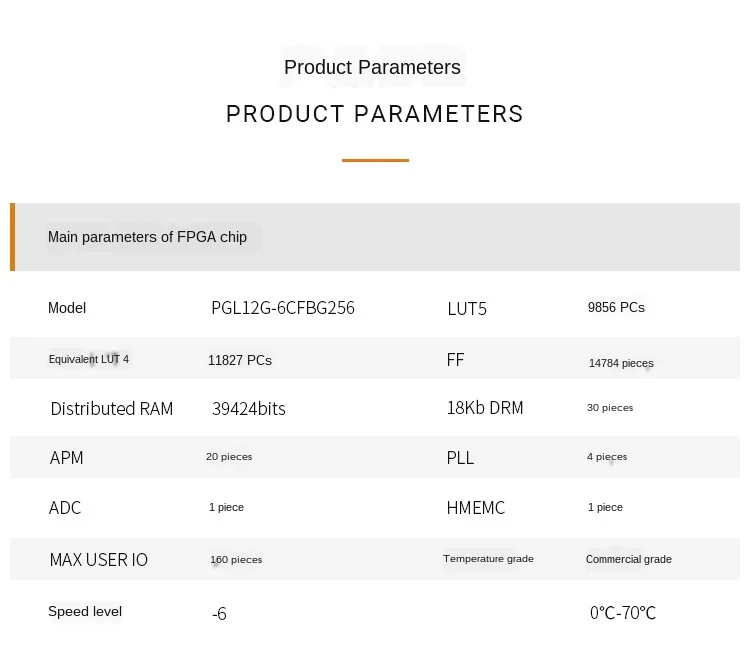Click the 18Kb DRM label

tap(485, 408)
